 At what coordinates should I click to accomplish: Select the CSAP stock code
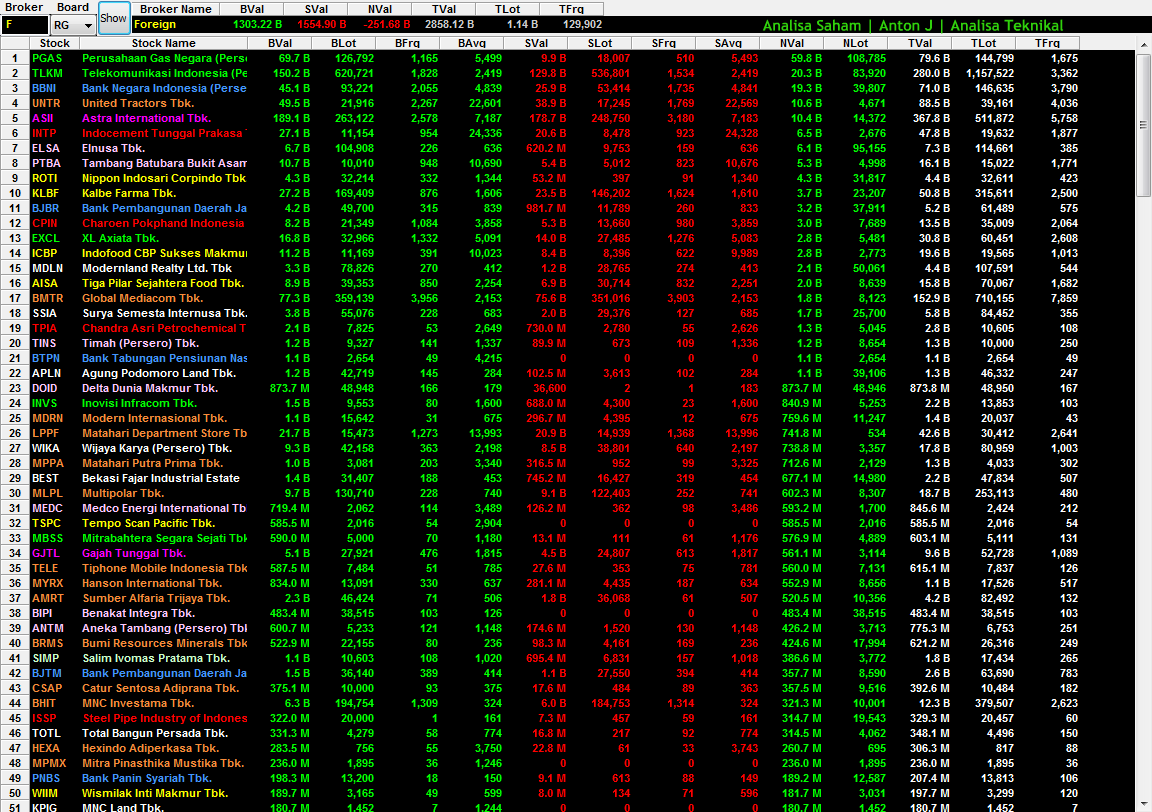47,689
